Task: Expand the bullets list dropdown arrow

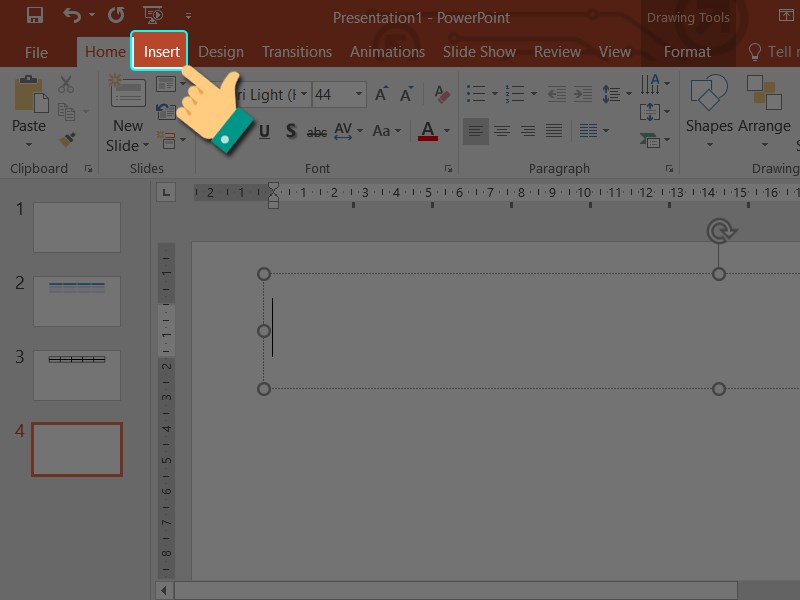Action: pos(494,95)
